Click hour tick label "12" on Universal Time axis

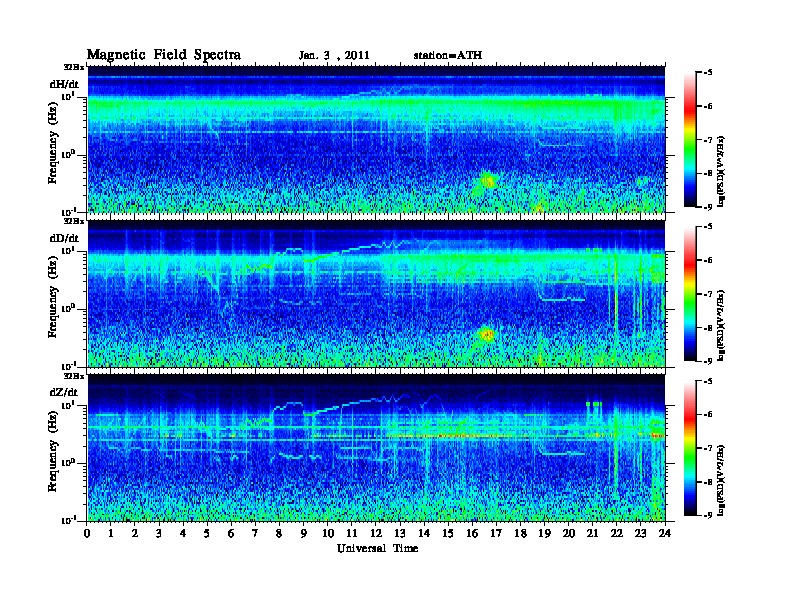point(376,533)
